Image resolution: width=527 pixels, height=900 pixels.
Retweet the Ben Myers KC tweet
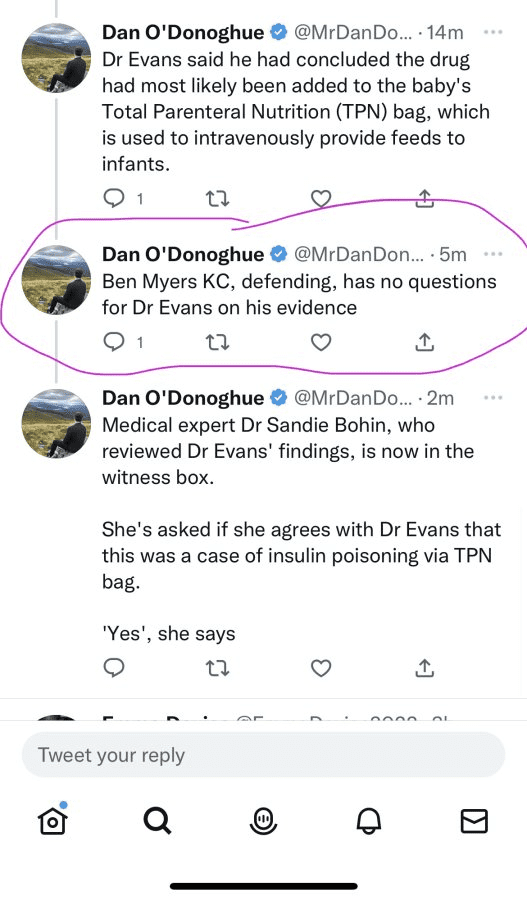pos(217,343)
